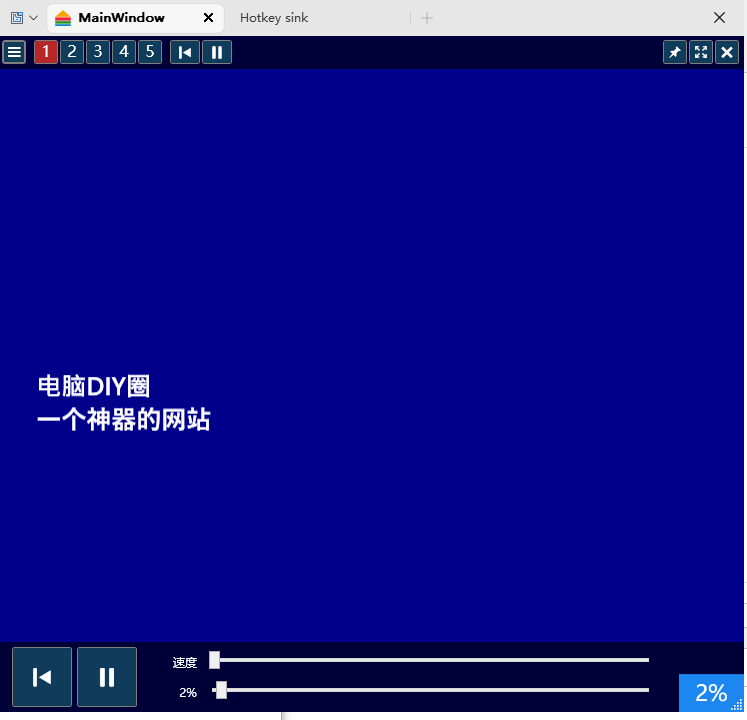
Task: Switch to the Hotkey sink tab
Action: coord(274,18)
